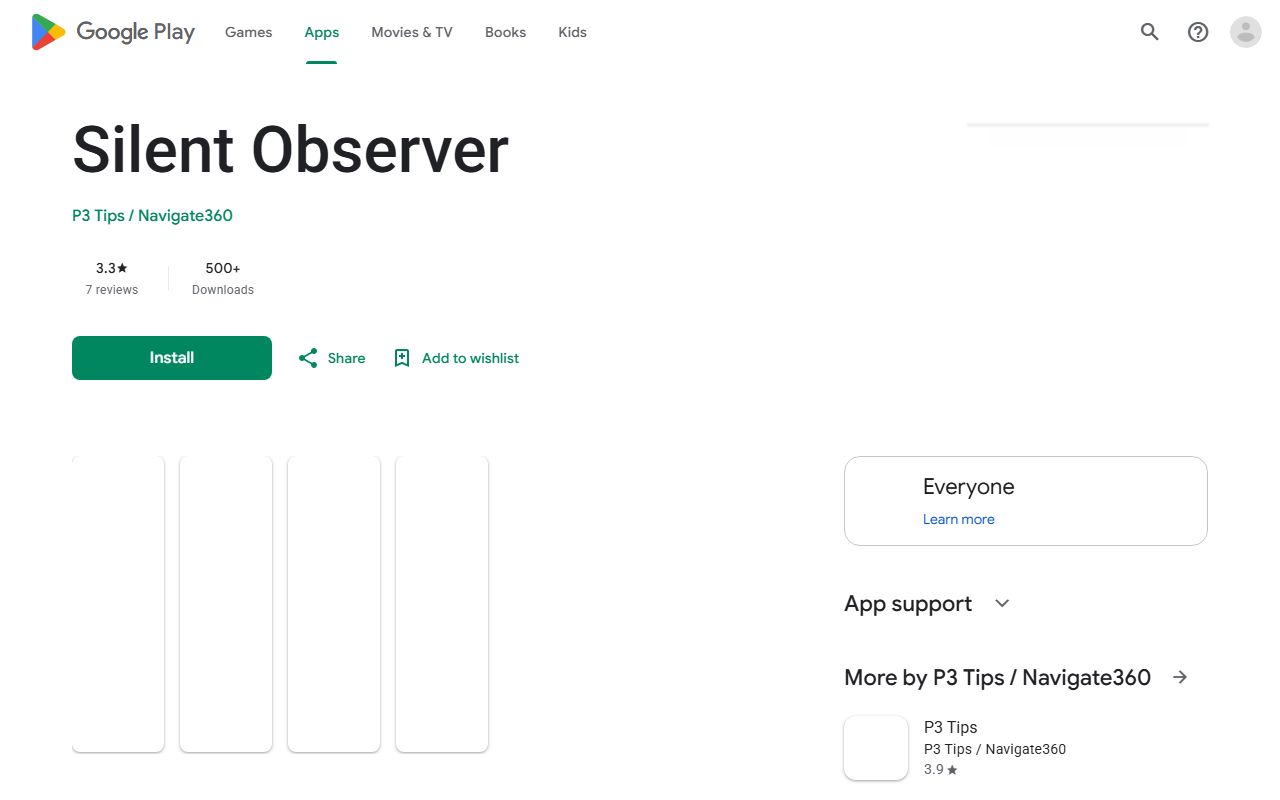This screenshot has height=800, width=1280.
Task: Expand the App support section
Action: coord(1002,603)
